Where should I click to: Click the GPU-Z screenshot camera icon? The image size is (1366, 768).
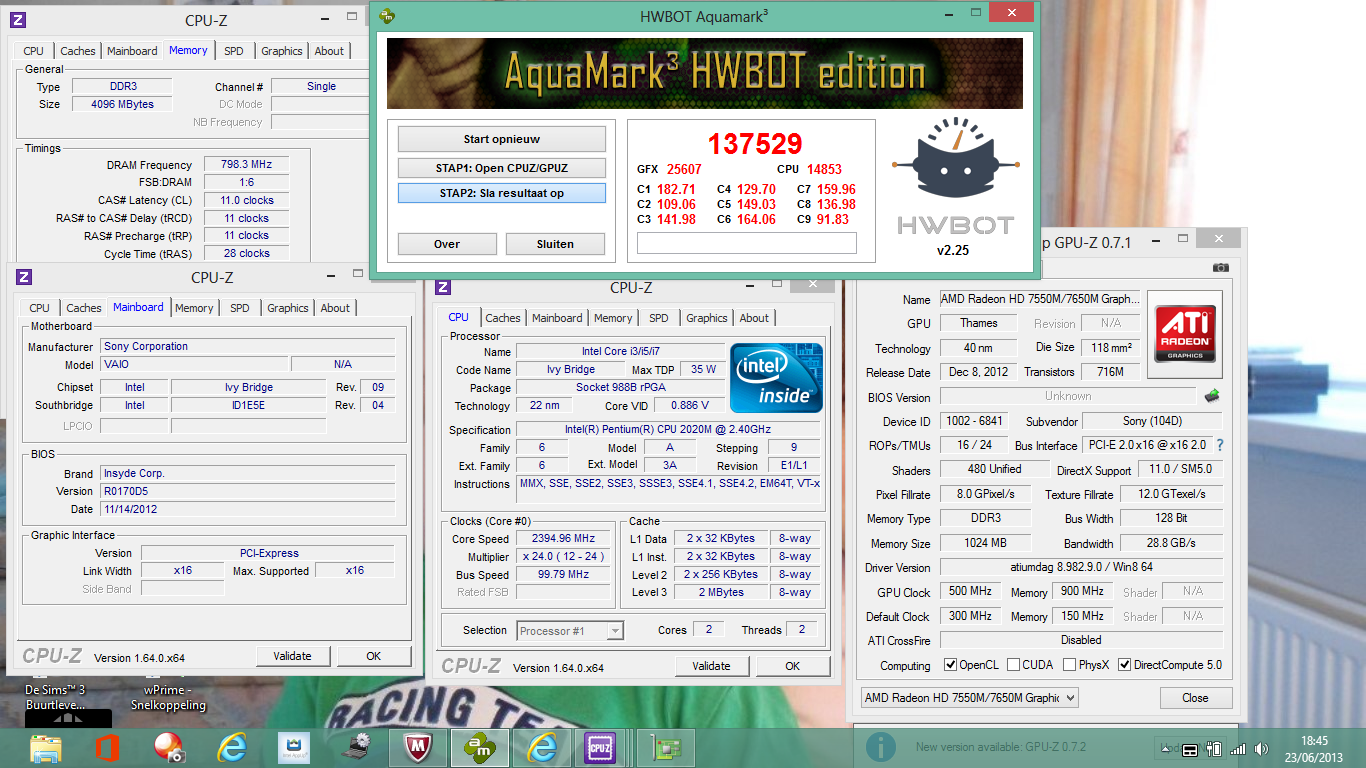1221,267
